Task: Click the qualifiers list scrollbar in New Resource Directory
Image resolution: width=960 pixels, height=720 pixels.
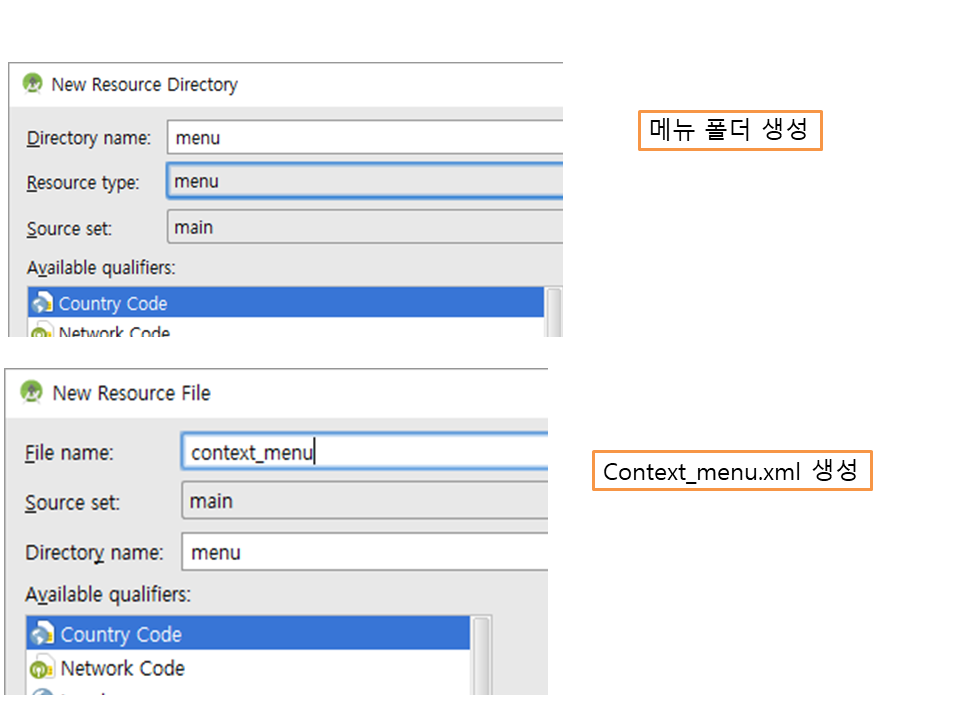Action: click(553, 312)
